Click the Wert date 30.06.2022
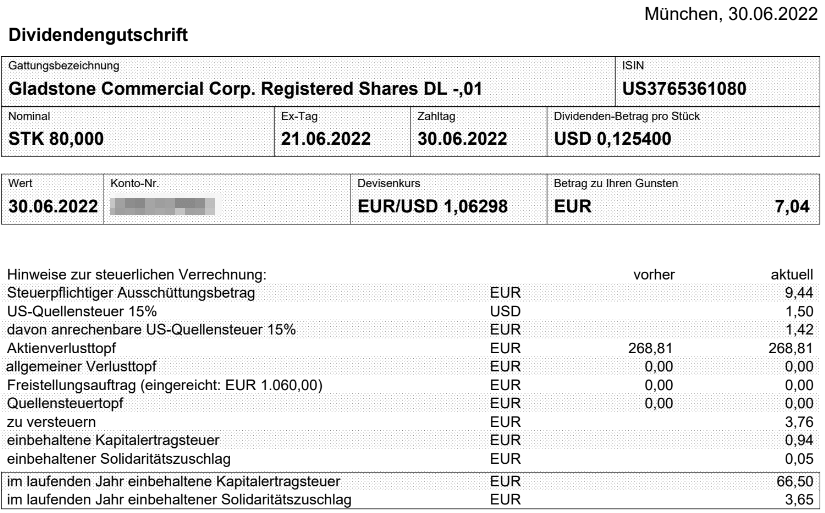 53,206
